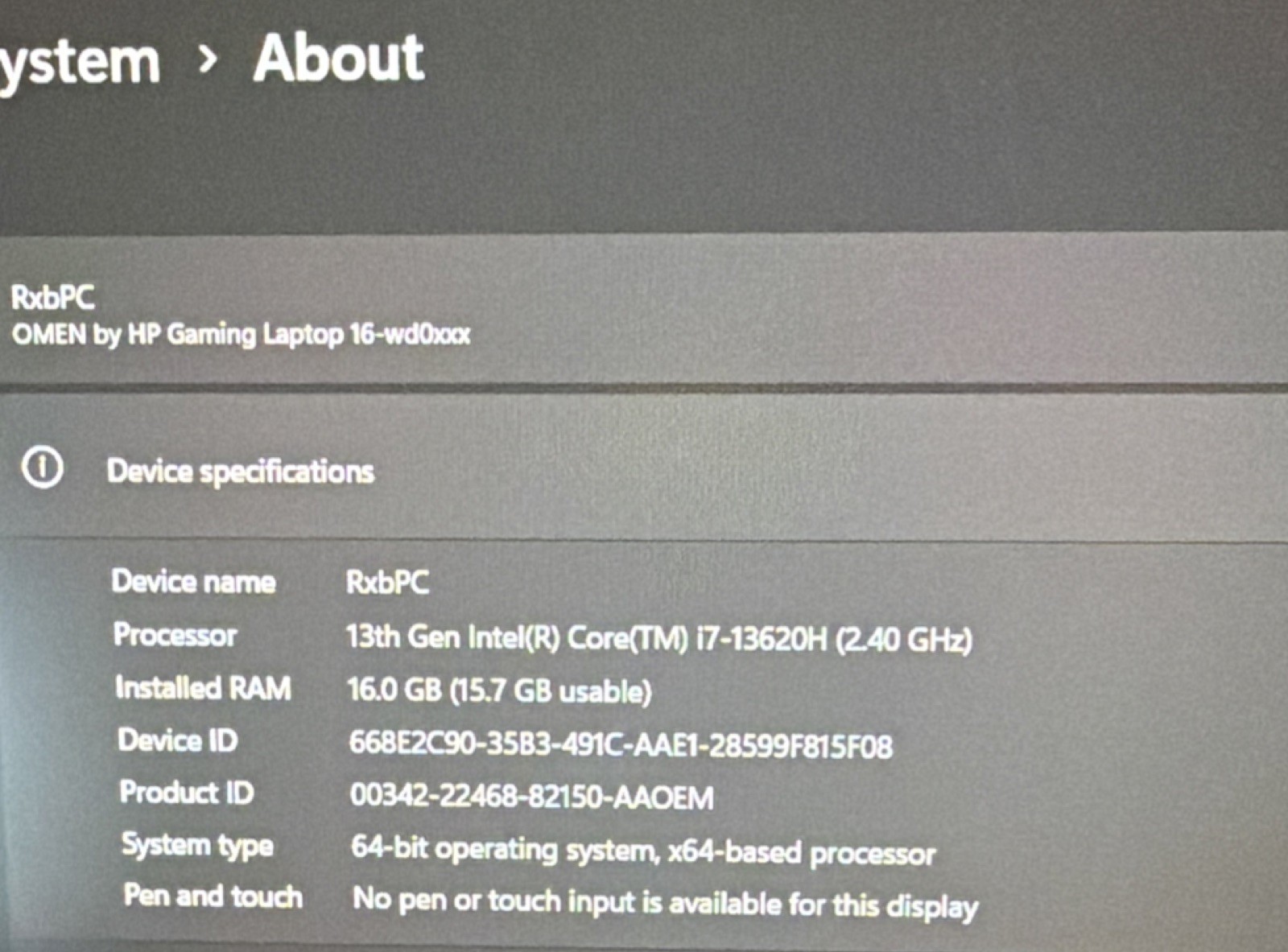Image resolution: width=1288 pixels, height=952 pixels.
Task: Select the Device ID value starting with 668E2C90
Action: pos(621,745)
